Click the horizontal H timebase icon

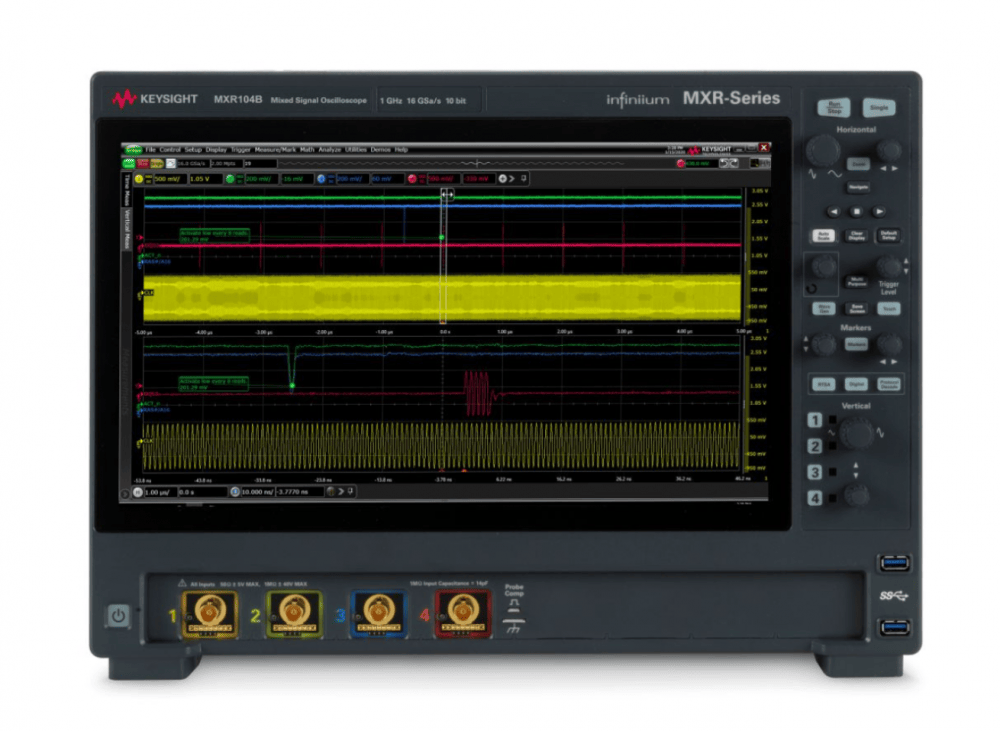(138, 492)
